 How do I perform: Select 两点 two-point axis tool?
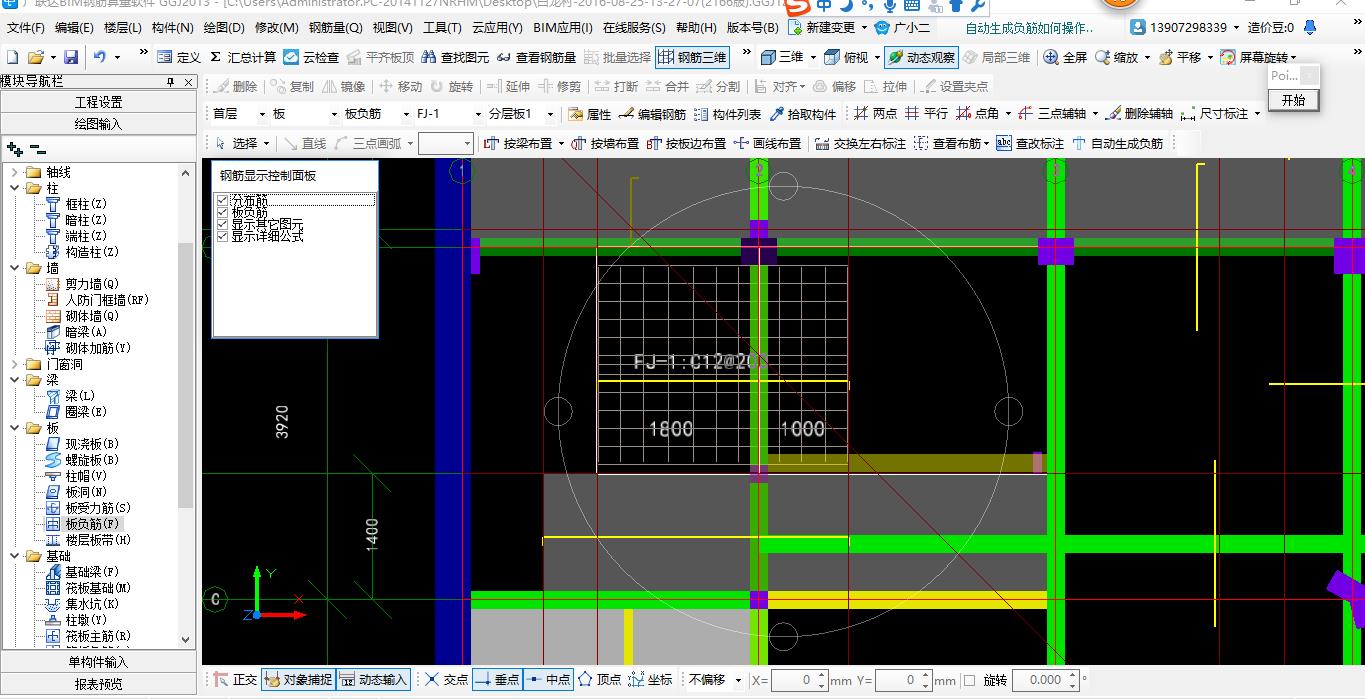[x=875, y=114]
